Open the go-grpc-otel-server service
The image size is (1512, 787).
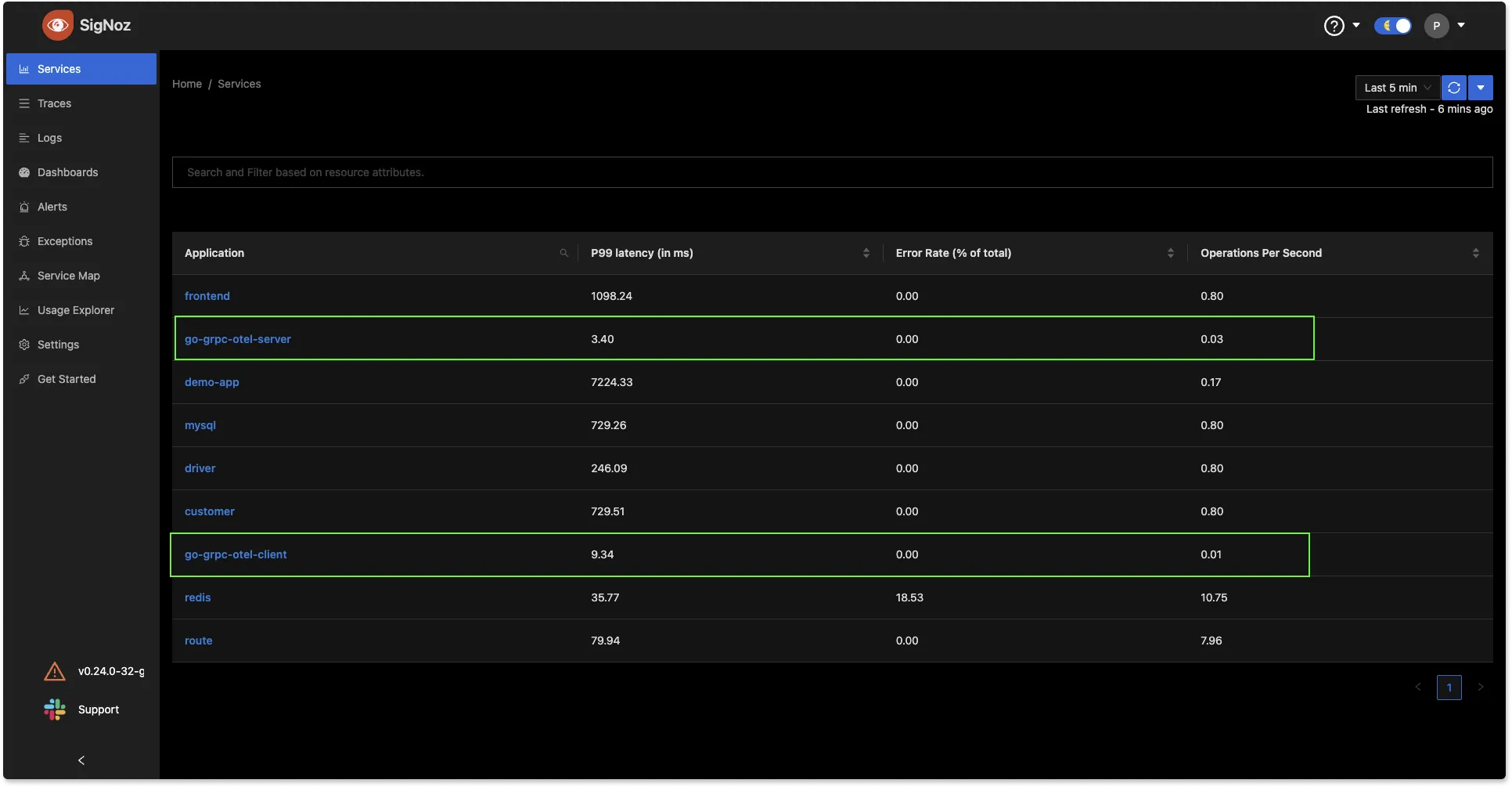point(238,339)
